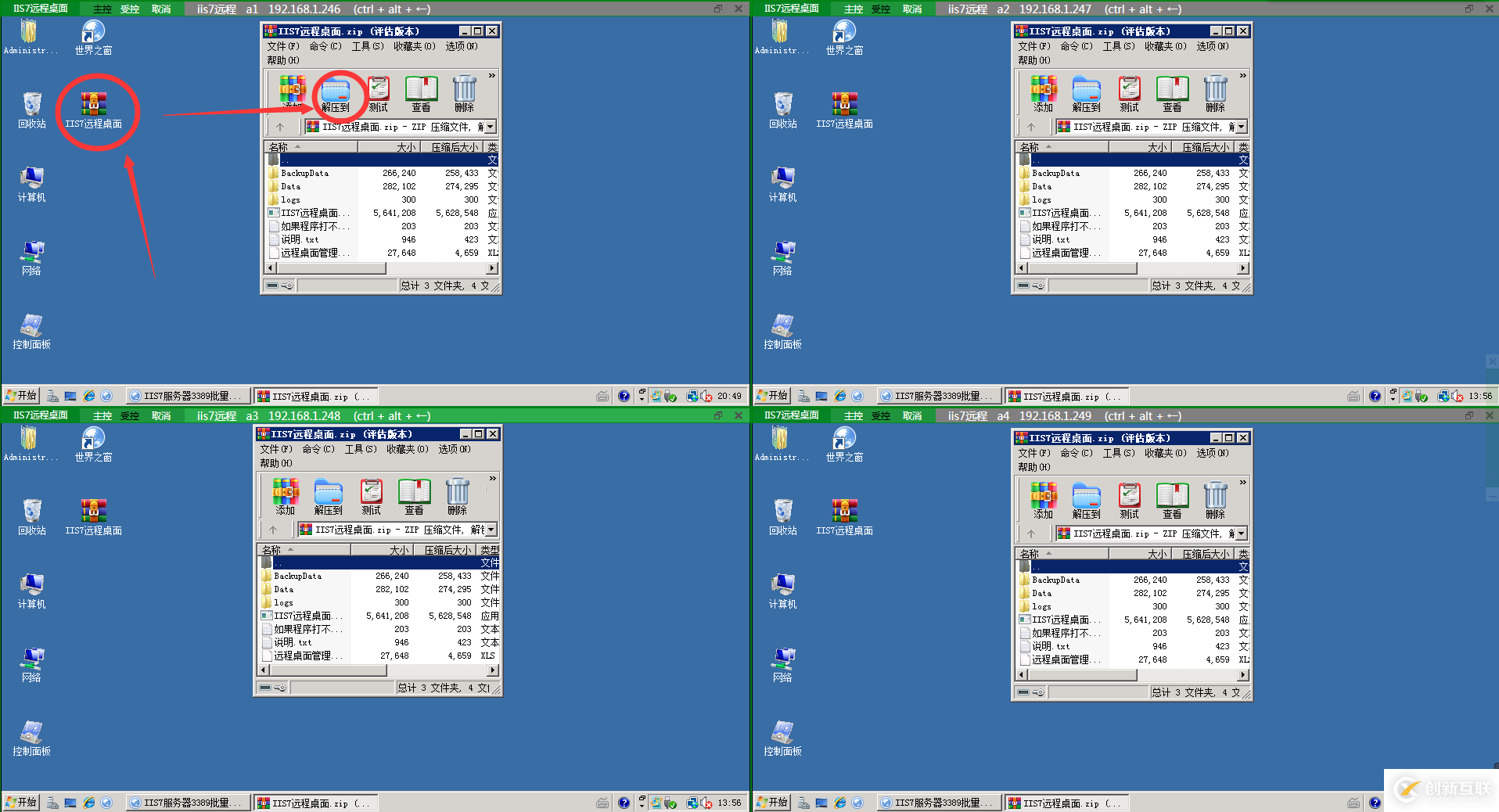The image size is (1499, 812).
Task: Click a1 WinRAR file list horizontal scrollbar
Action: 382,268
